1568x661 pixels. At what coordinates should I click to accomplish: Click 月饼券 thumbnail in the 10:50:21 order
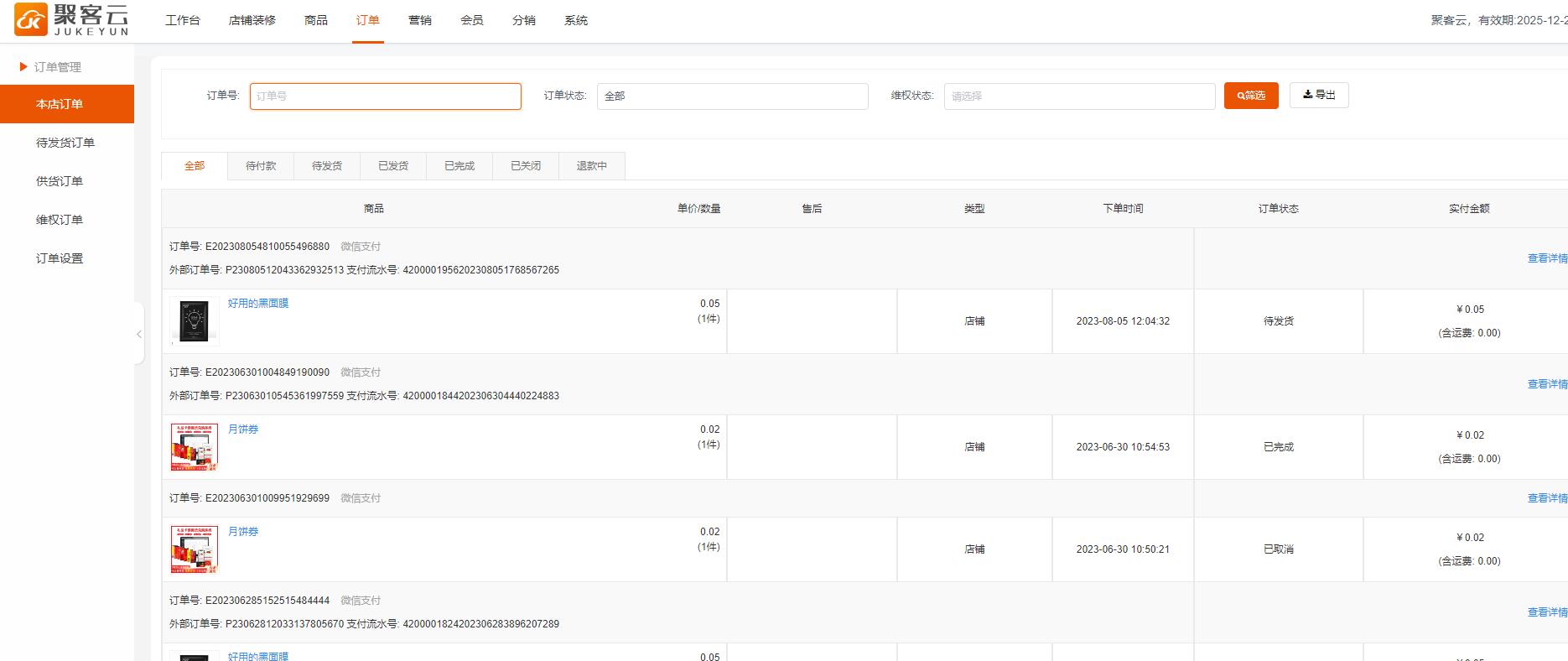195,549
